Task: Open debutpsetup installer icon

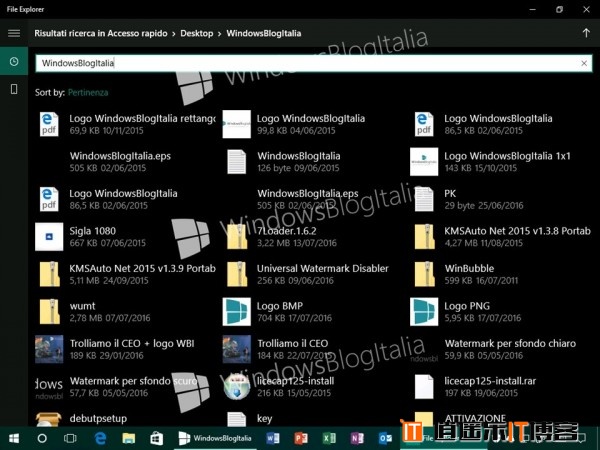Action: [x=49, y=419]
